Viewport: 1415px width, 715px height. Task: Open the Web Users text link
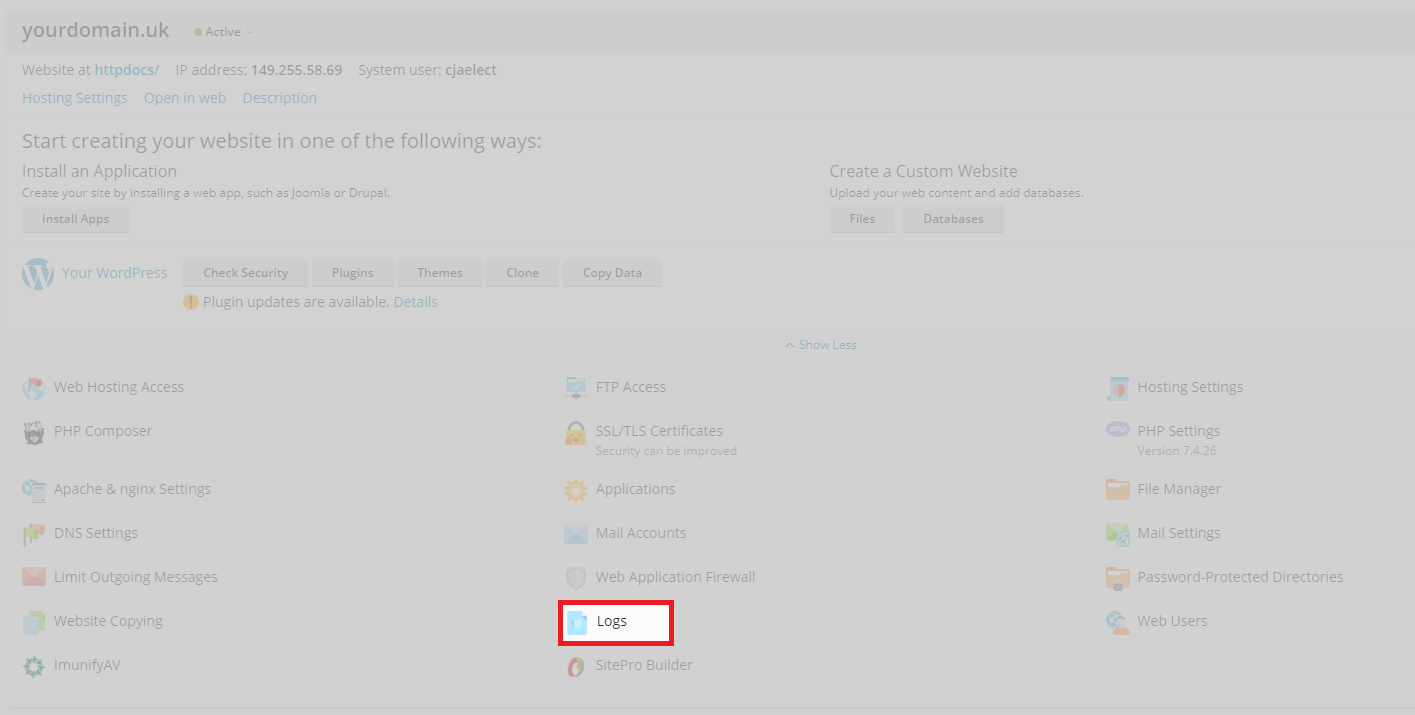1172,621
